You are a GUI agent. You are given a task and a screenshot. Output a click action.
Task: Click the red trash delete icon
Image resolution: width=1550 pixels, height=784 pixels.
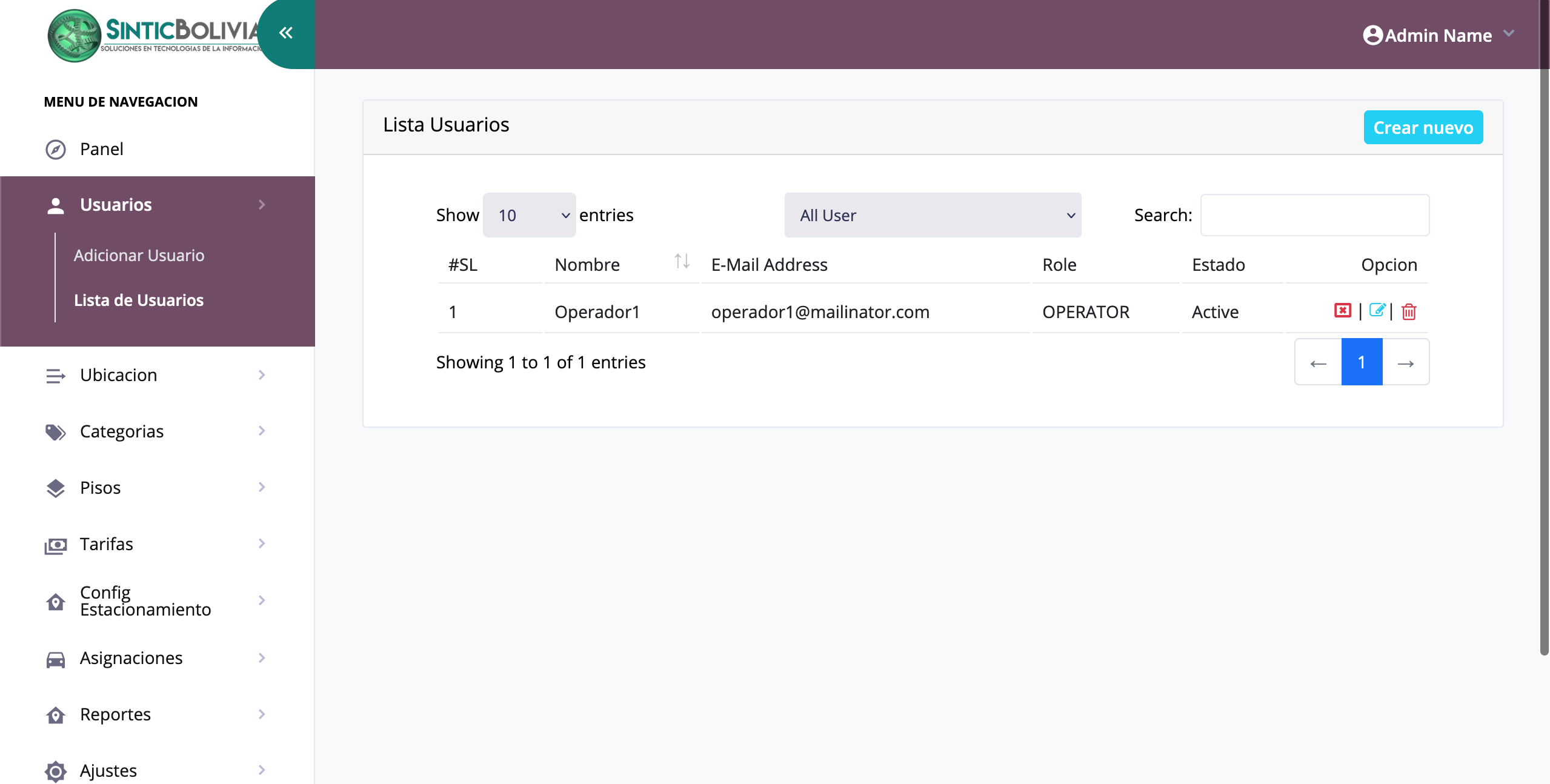[x=1409, y=311]
